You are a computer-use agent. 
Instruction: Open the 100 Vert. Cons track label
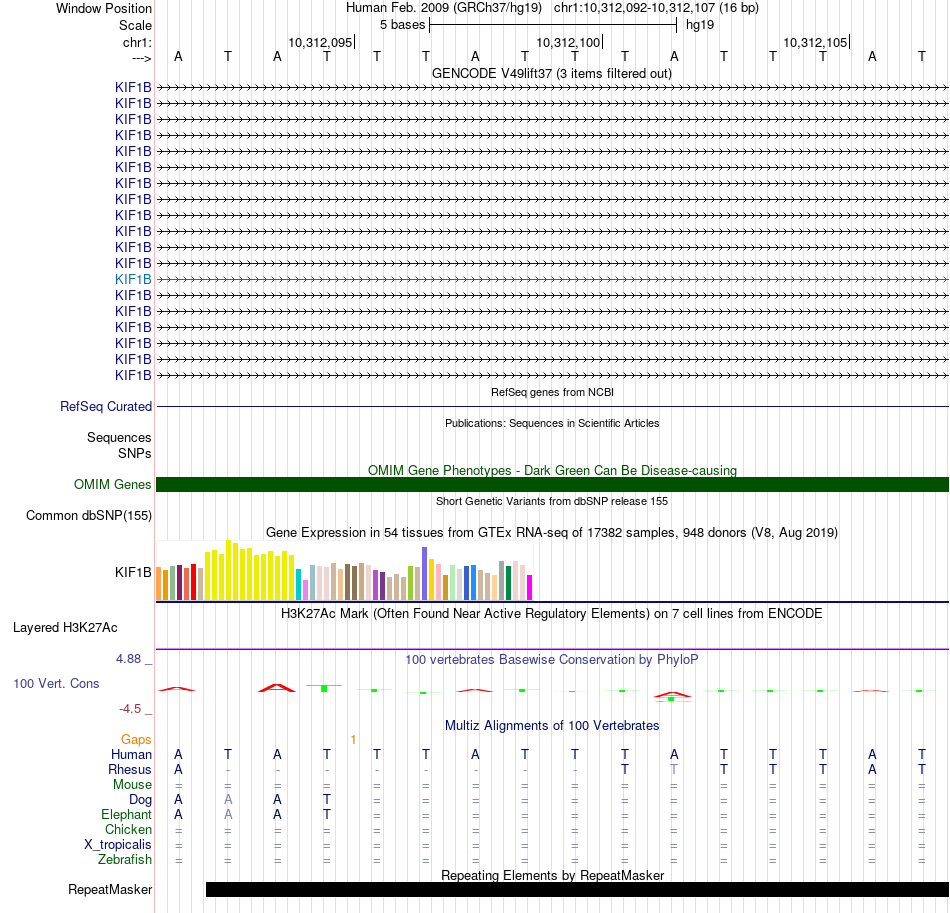[x=56, y=683]
